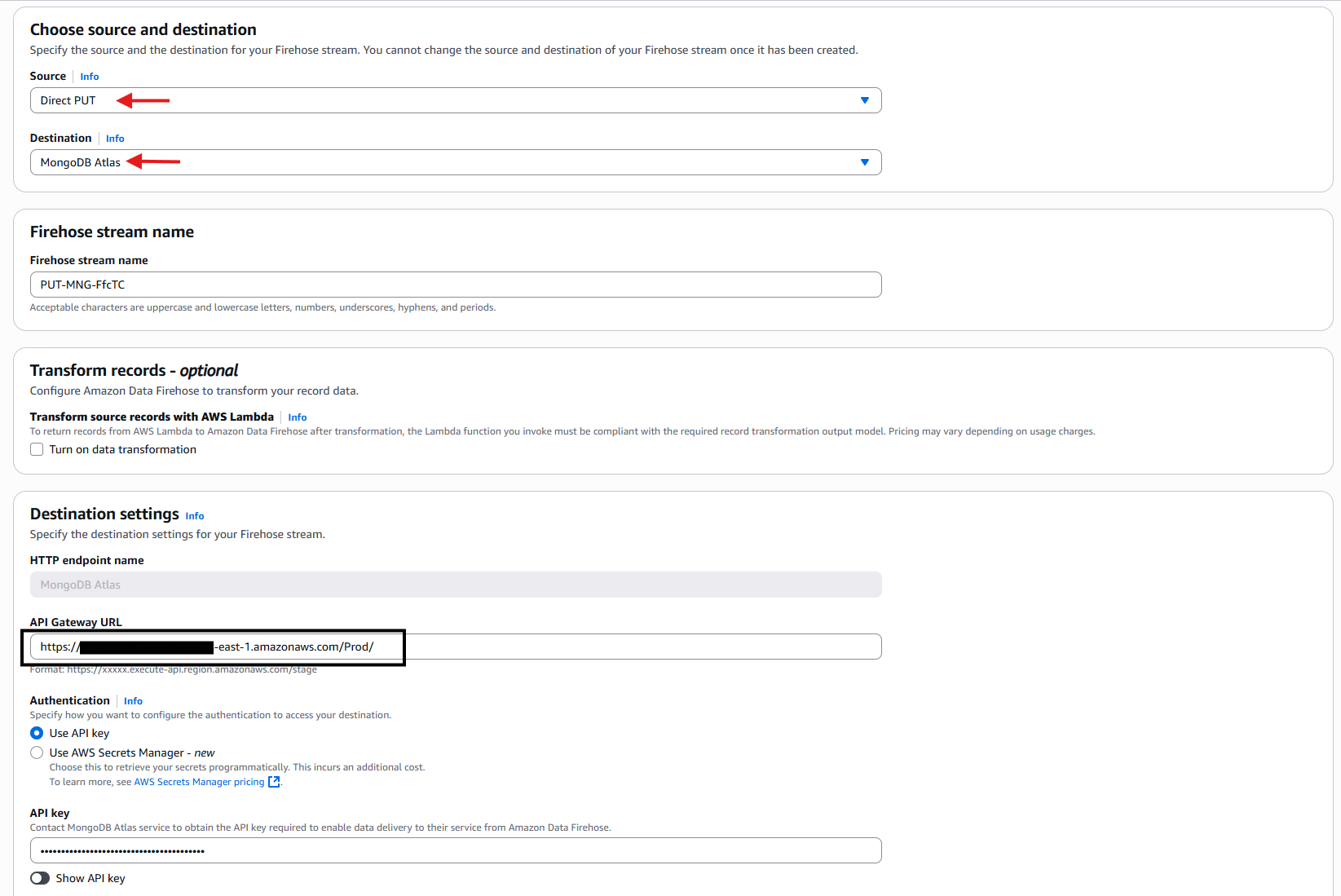Open the Destination selector showing MongoDB Atlas
Image resolution: width=1341 pixels, height=896 pixels.
454,161
